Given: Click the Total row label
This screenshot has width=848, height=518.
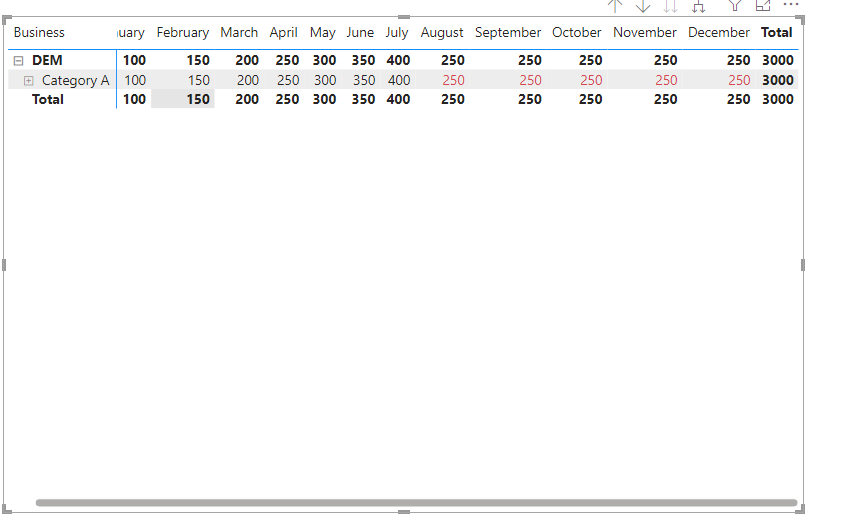Looking at the screenshot, I should (48, 99).
